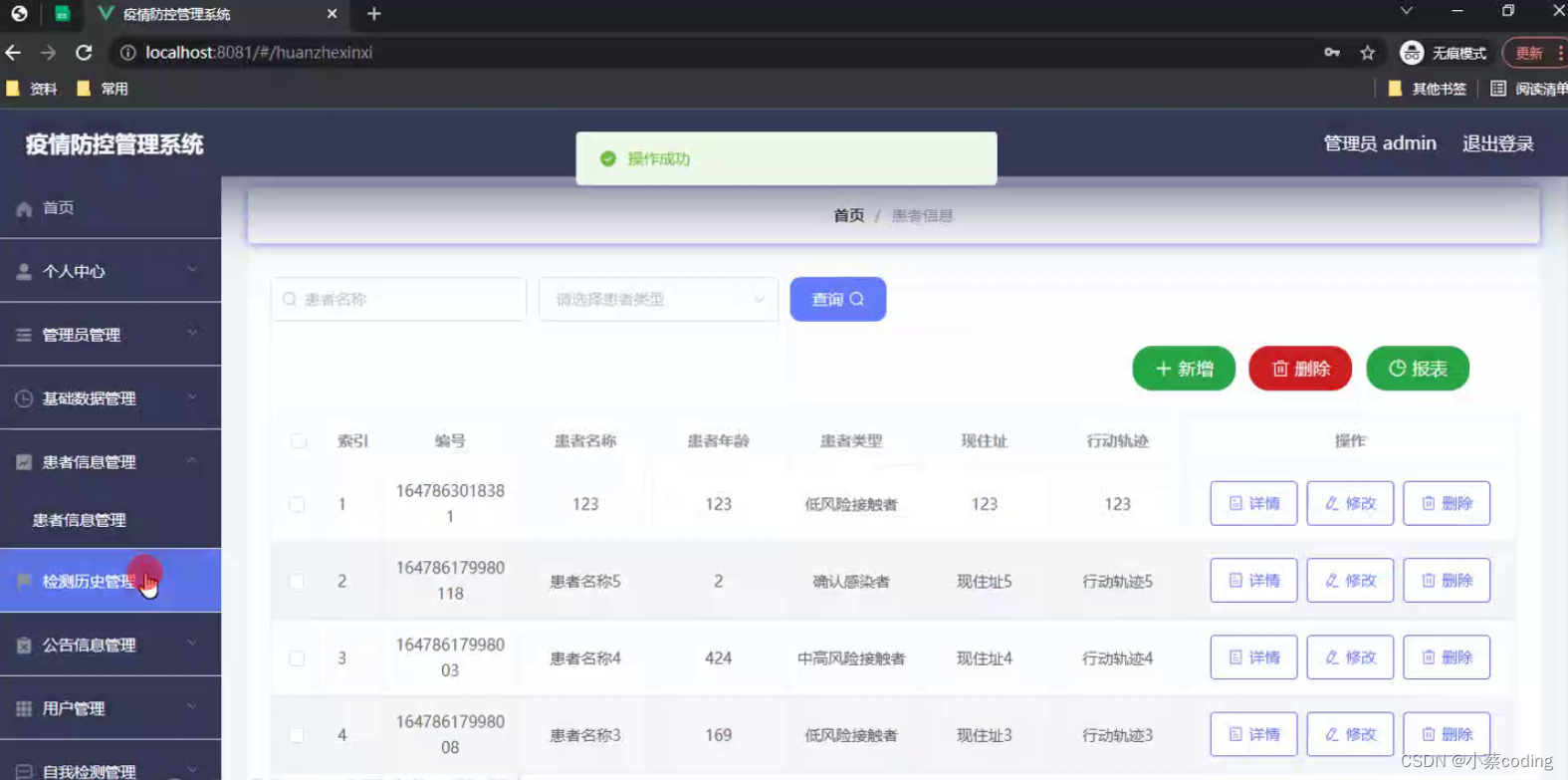Check the row for 患者名称3
This screenshot has height=780, width=1568.
click(297, 735)
